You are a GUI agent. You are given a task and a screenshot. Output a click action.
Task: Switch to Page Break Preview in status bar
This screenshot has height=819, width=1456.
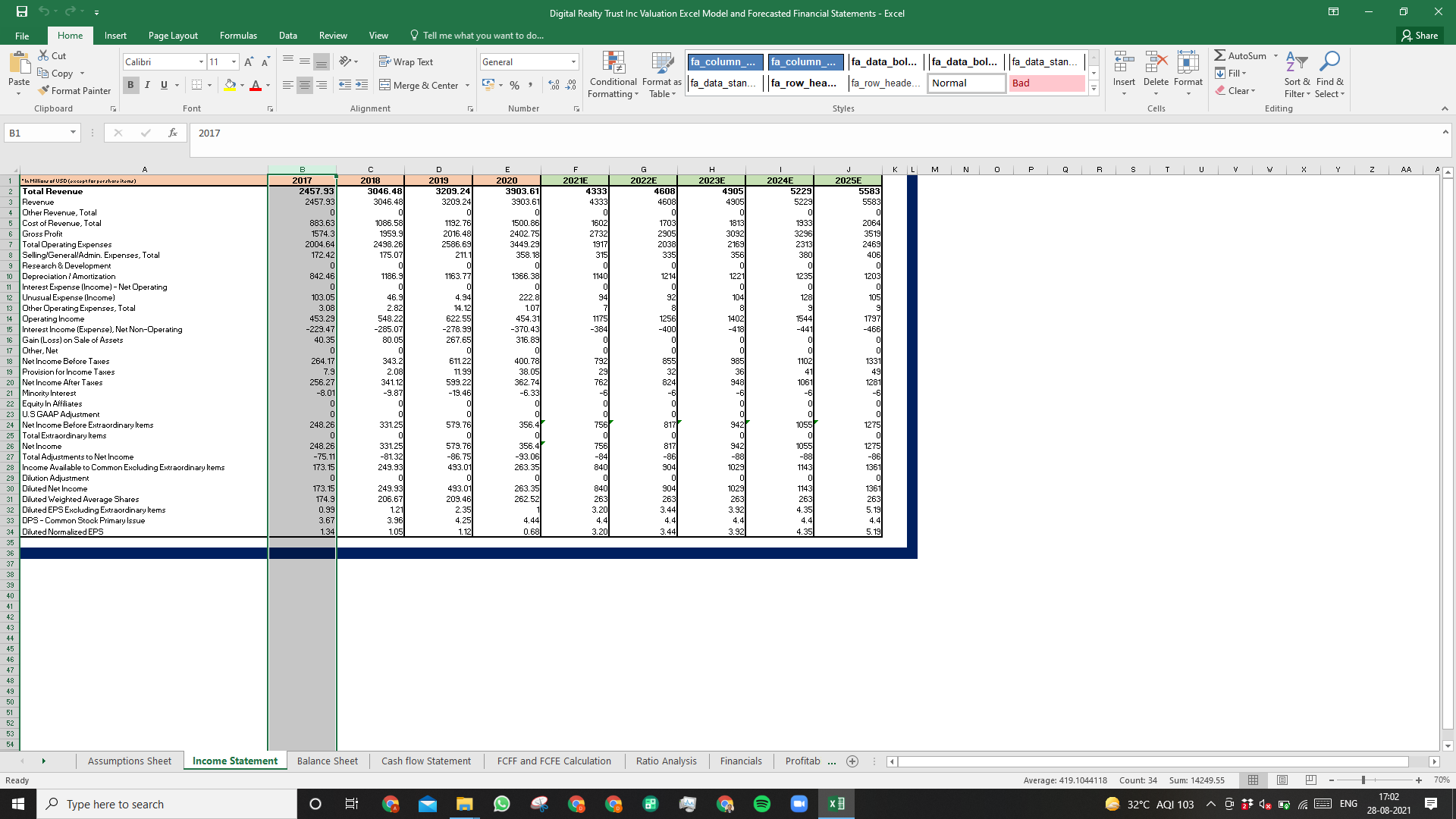click(x=1311, y=780)
